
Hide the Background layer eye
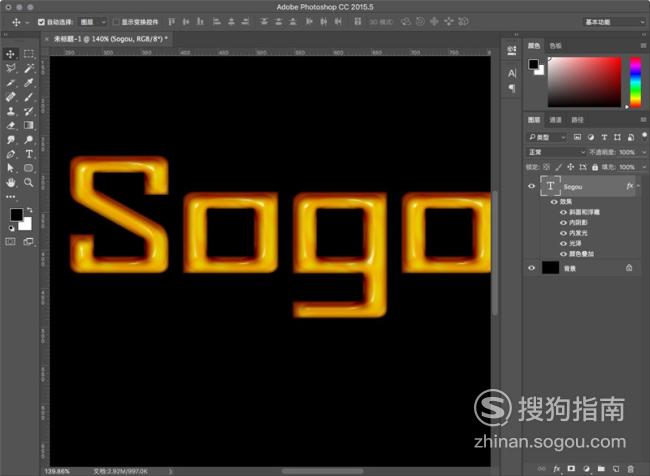click(x=531, y=268)
